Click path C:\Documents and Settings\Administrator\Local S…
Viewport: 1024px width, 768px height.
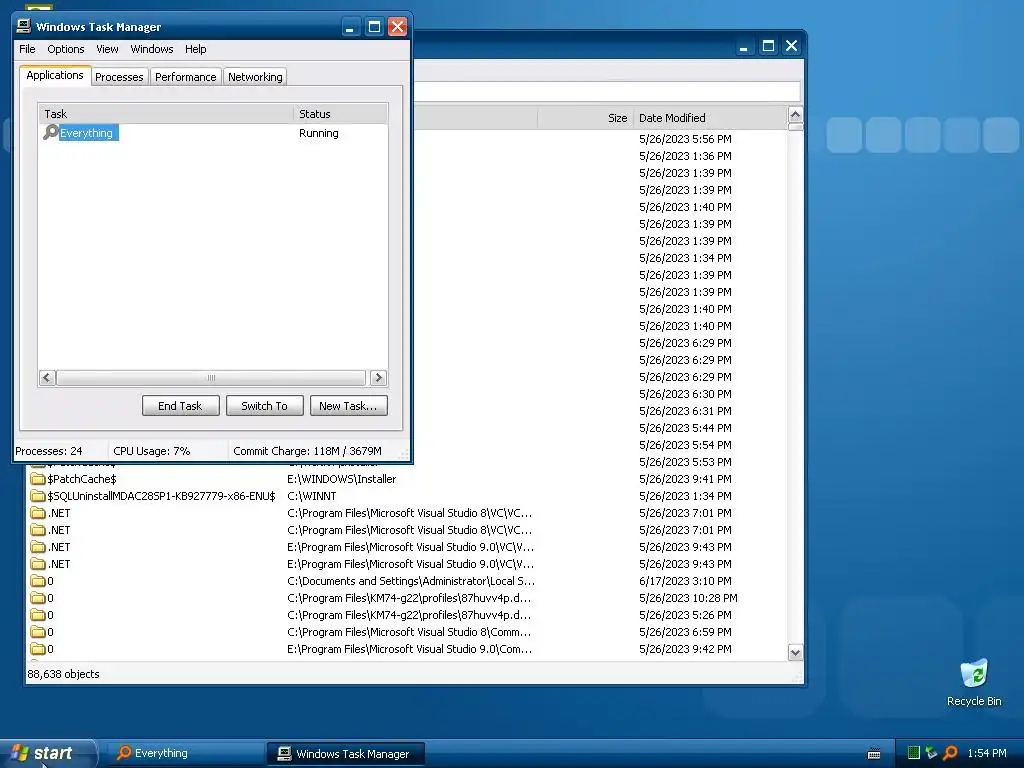point(411,581)
